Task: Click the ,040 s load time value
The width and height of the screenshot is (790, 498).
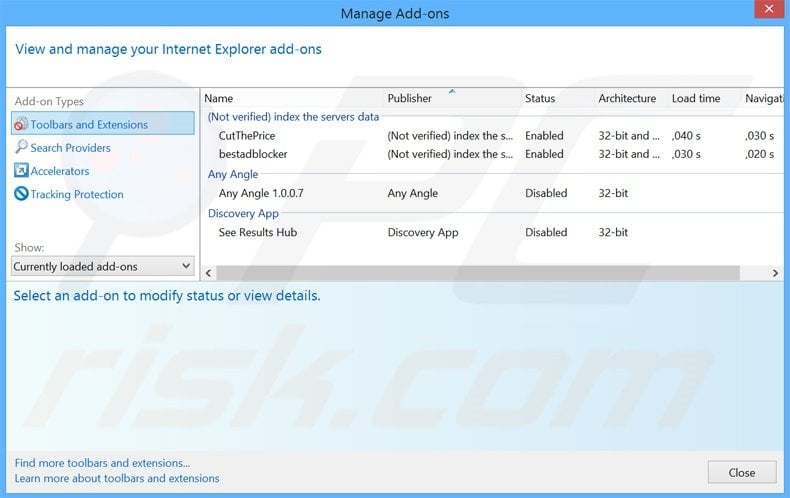Action: click(x=686, y=136)
